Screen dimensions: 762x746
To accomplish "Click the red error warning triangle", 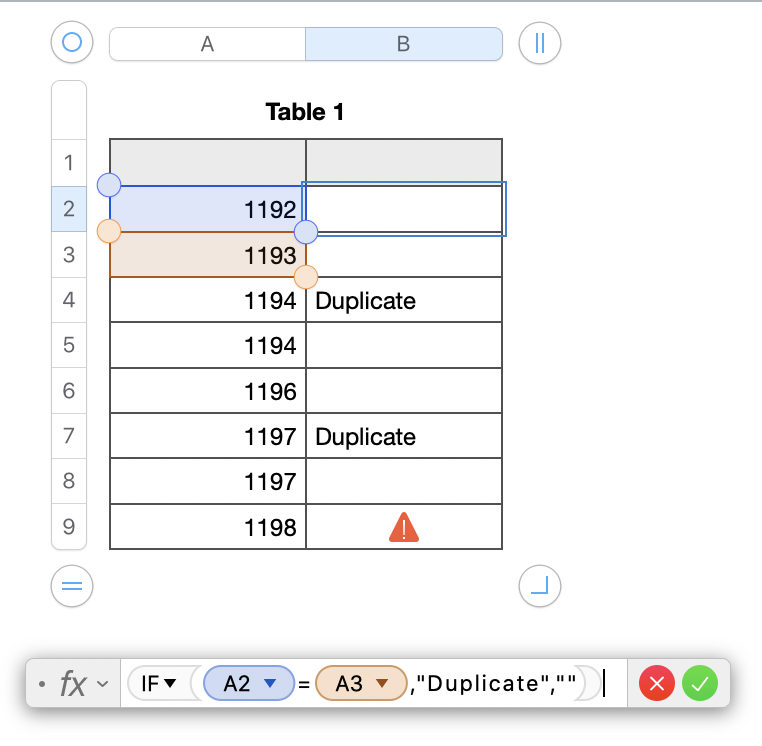I will (404, 527).
